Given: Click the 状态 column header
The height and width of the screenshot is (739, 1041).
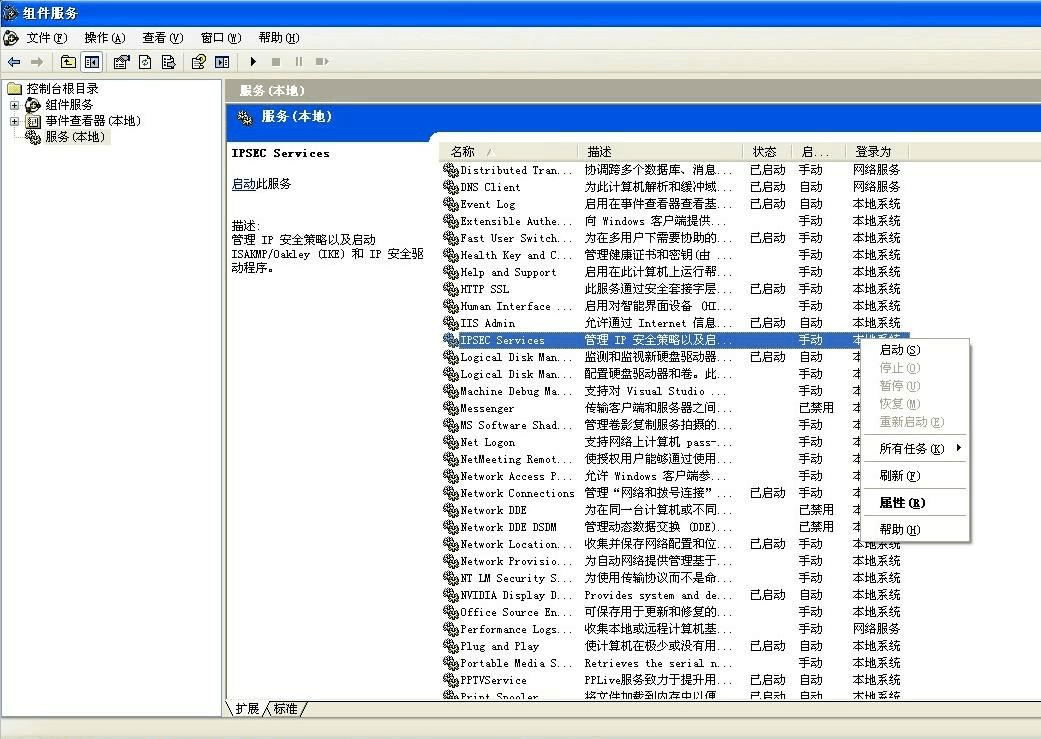Looking at the screenshot, I should [x=765, y=152].
